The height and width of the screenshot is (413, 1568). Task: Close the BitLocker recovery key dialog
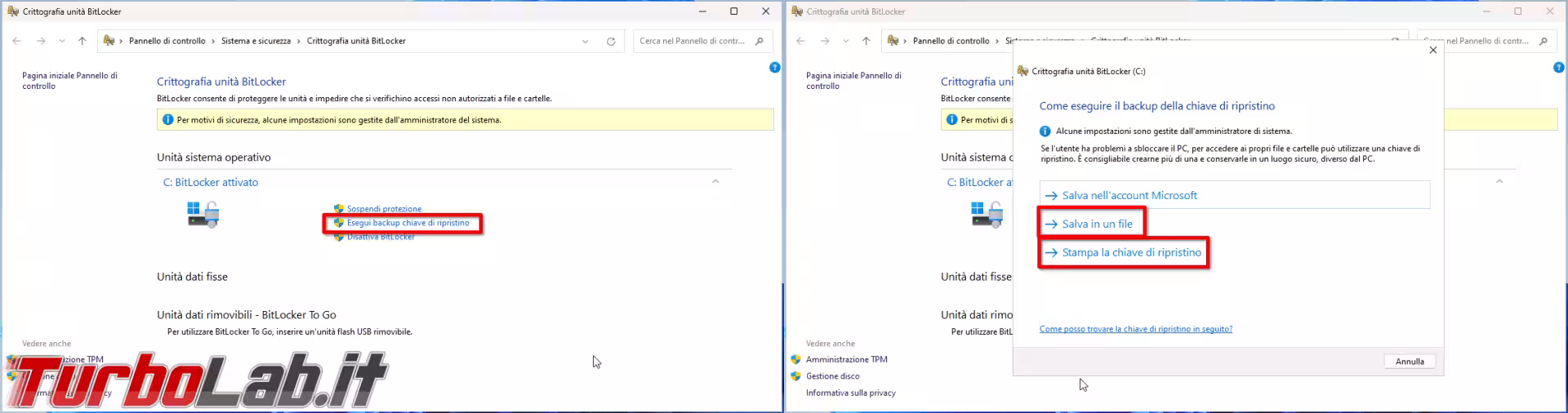click(x=1432, y=51)
